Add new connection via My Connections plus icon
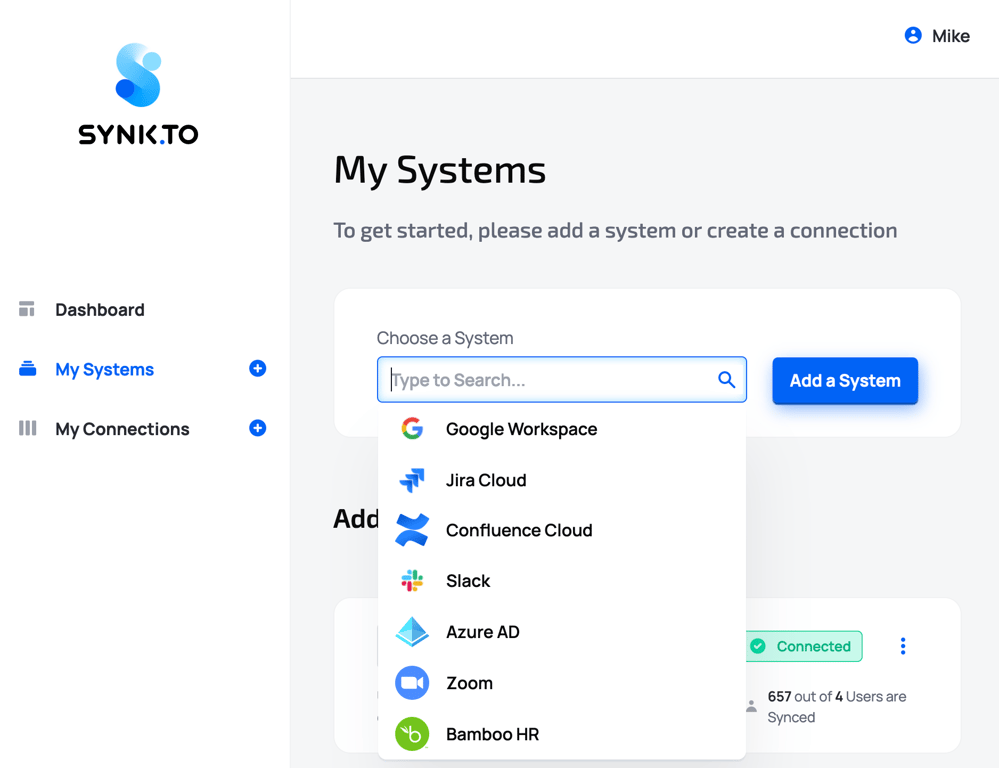Viewport: 999px width, 768px height. click(257, 428)
